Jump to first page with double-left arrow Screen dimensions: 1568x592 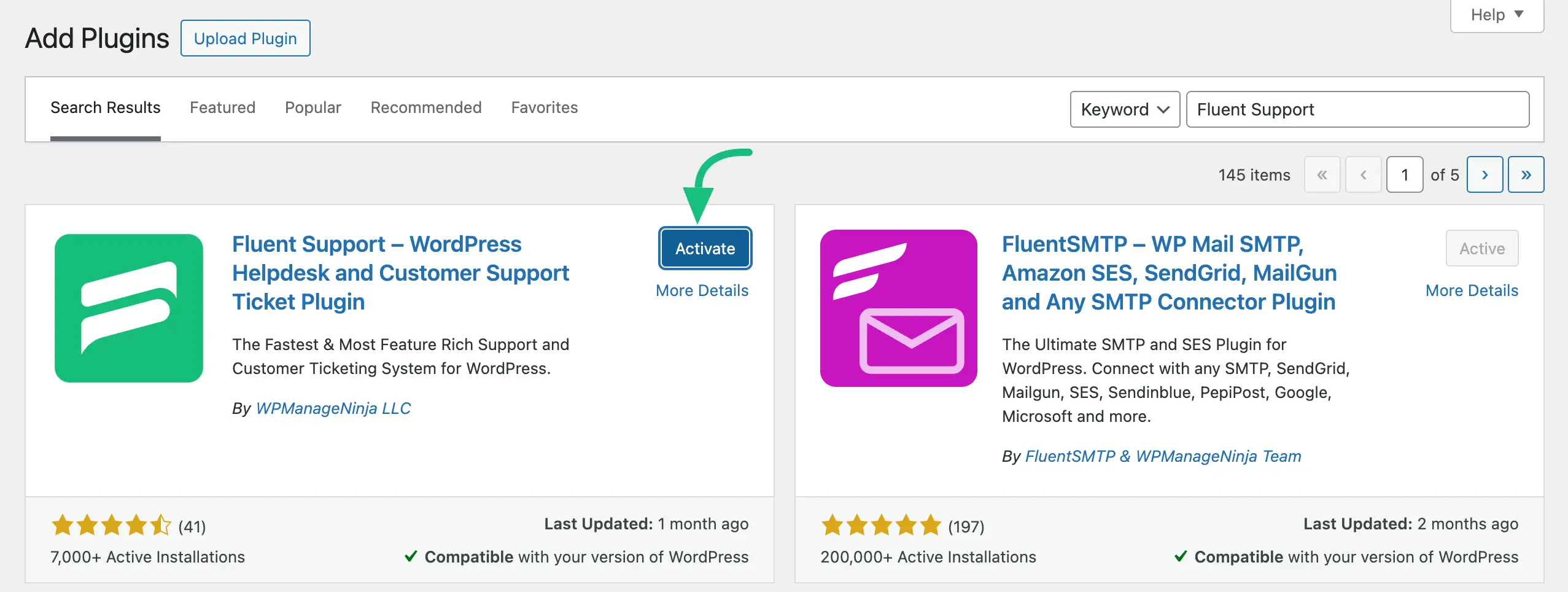pyautogui.click(x=1322, y=174)
